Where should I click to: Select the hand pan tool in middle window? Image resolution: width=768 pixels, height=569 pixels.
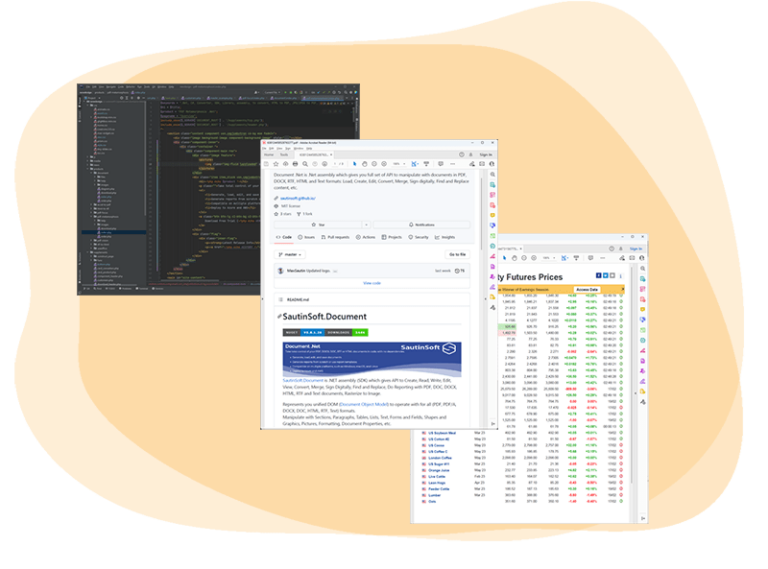click(x=364, y=164)
